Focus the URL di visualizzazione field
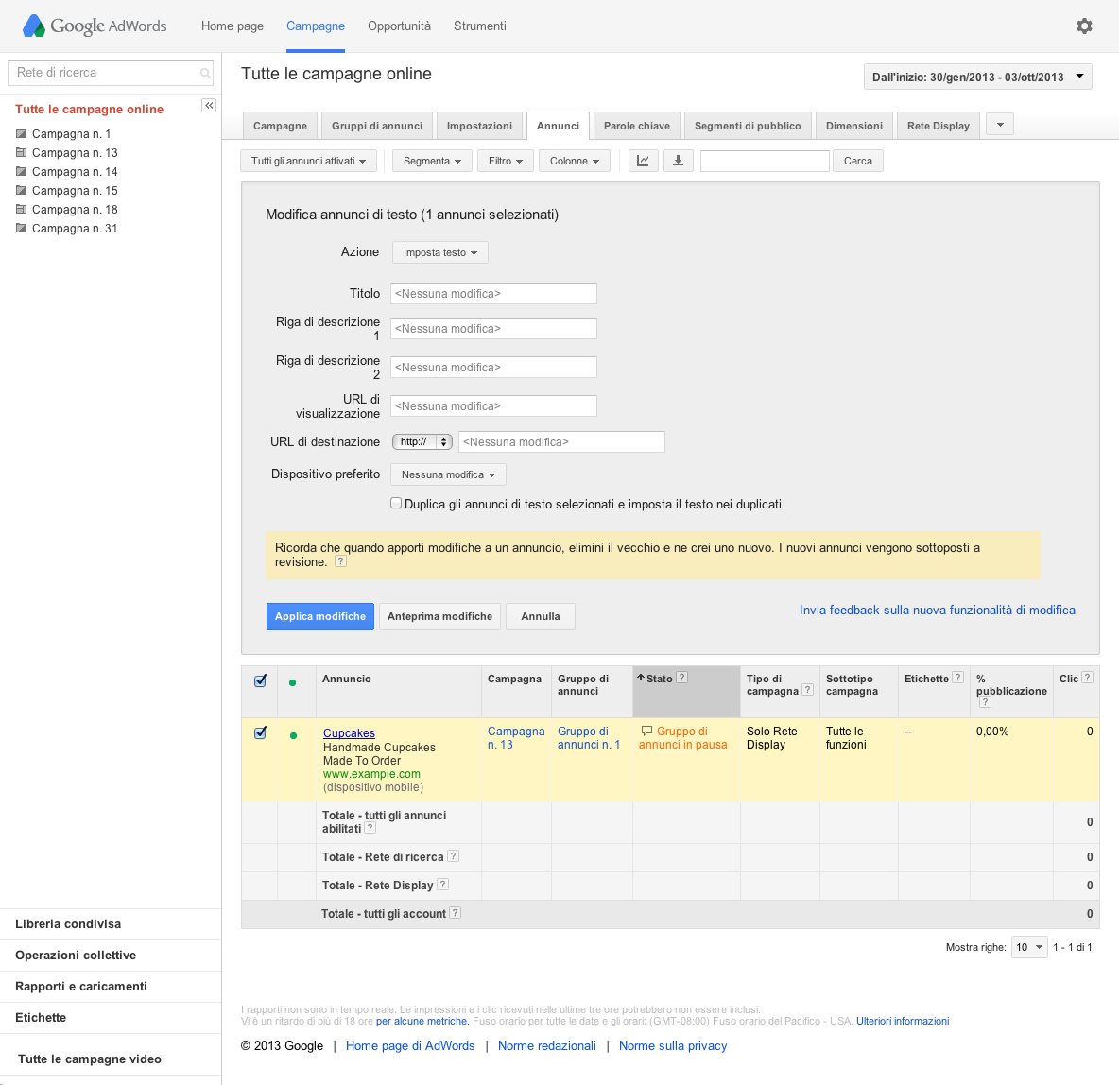Screen dimensions: 1120x1085 pyautogui.click(x=493, y=405)
